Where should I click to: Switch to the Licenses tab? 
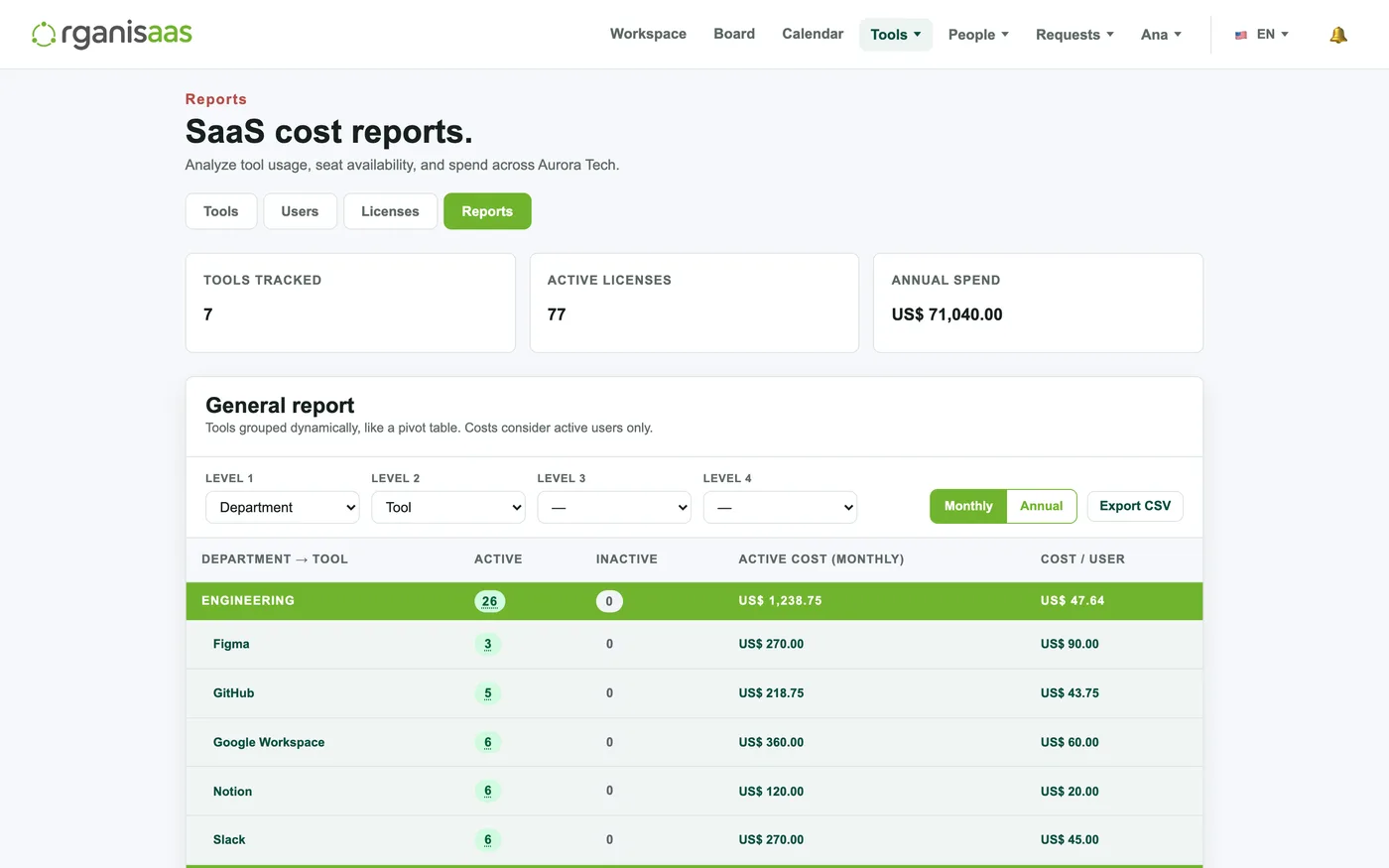(x=390, y=211)
